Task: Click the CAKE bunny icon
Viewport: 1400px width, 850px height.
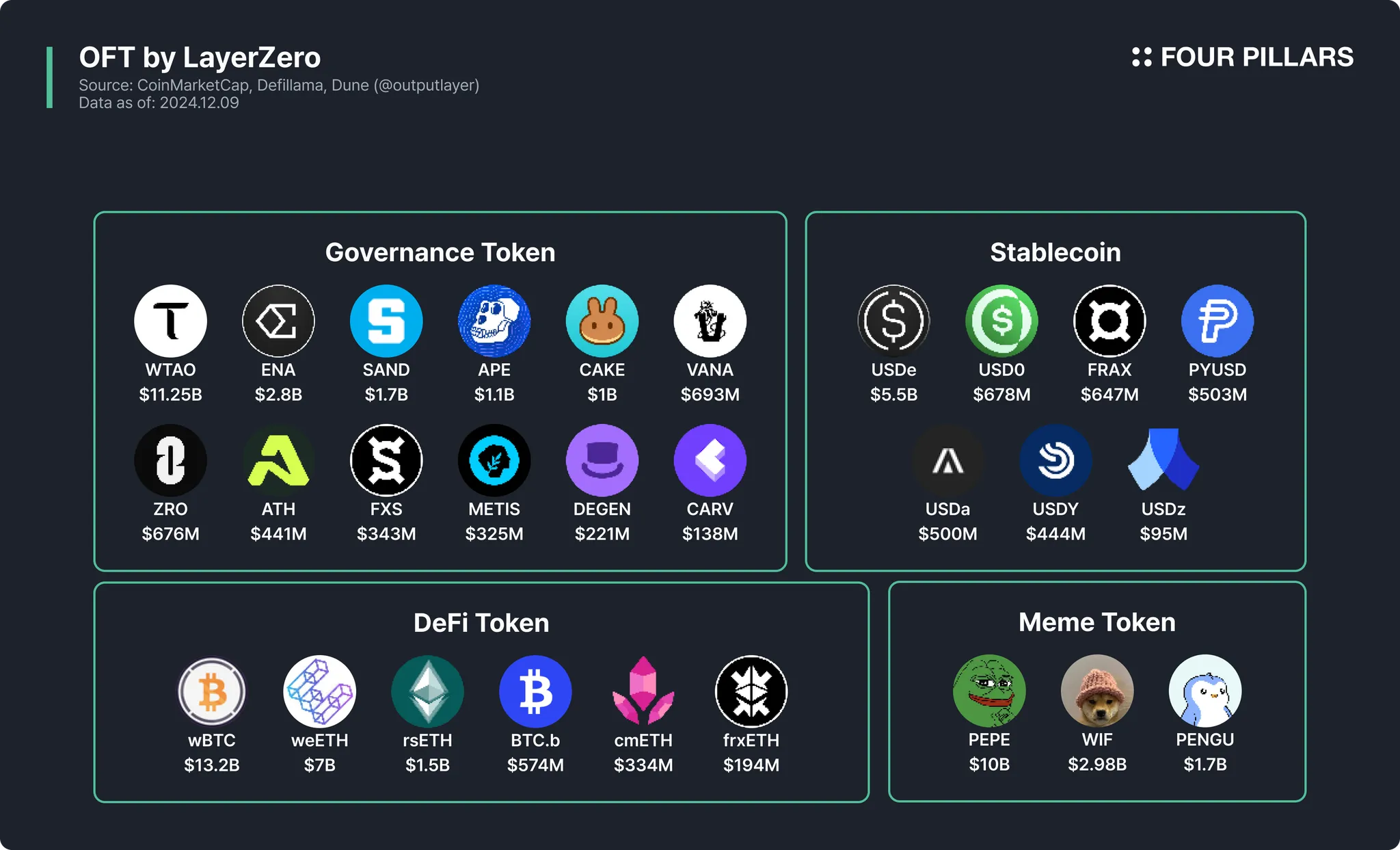Action: (602, 321)
